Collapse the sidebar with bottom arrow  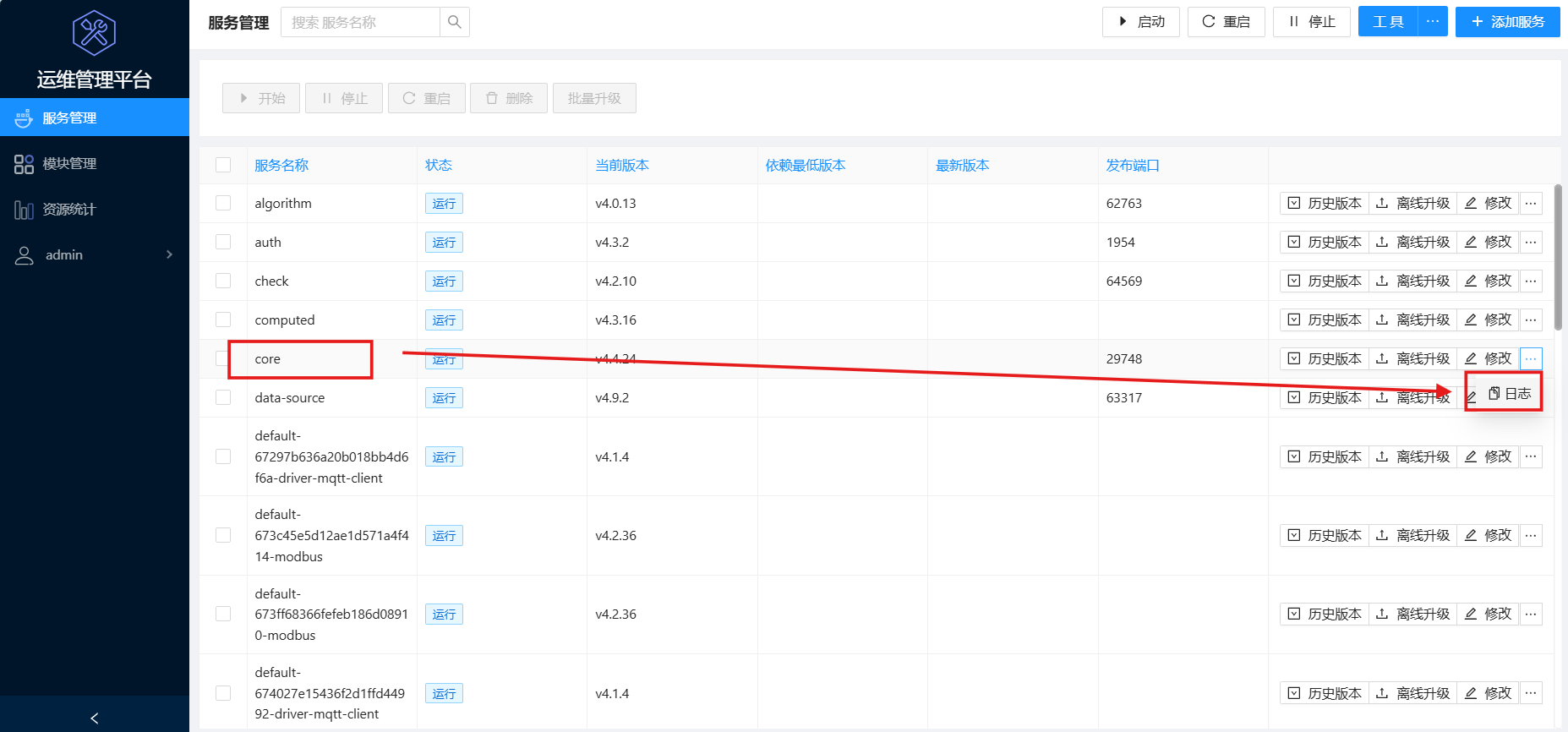[x=94, y=718]
